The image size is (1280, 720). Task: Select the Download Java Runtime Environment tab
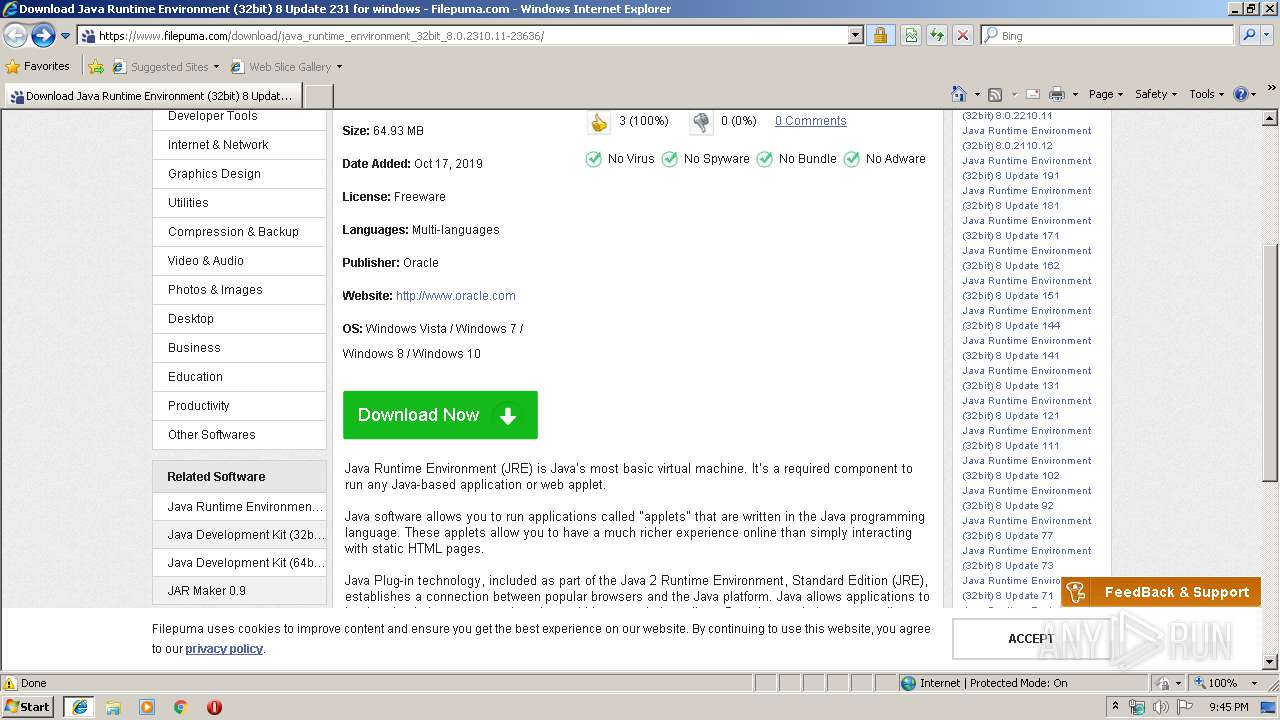tap(151, 96)
